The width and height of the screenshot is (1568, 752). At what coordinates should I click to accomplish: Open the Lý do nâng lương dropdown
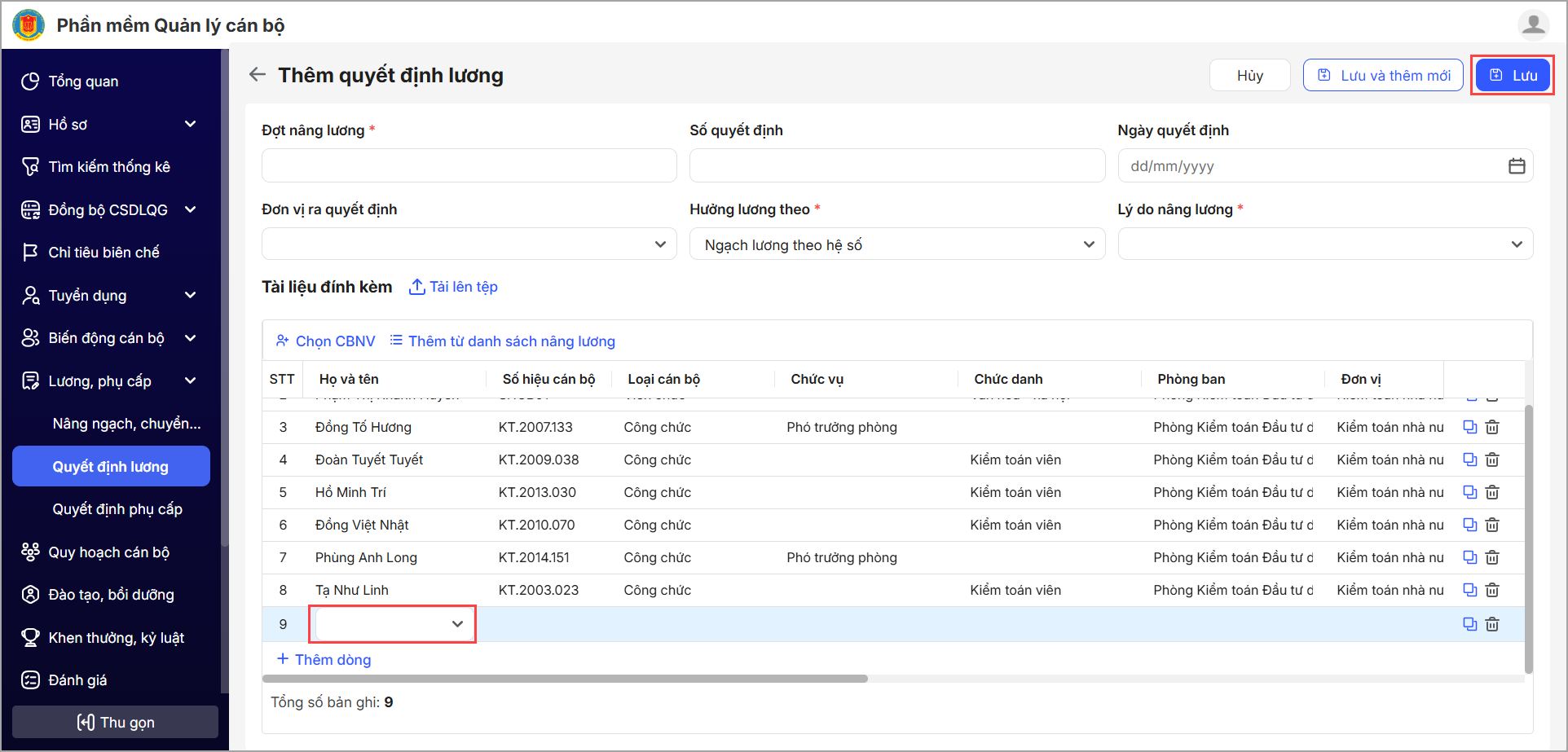pos(1324,244)
